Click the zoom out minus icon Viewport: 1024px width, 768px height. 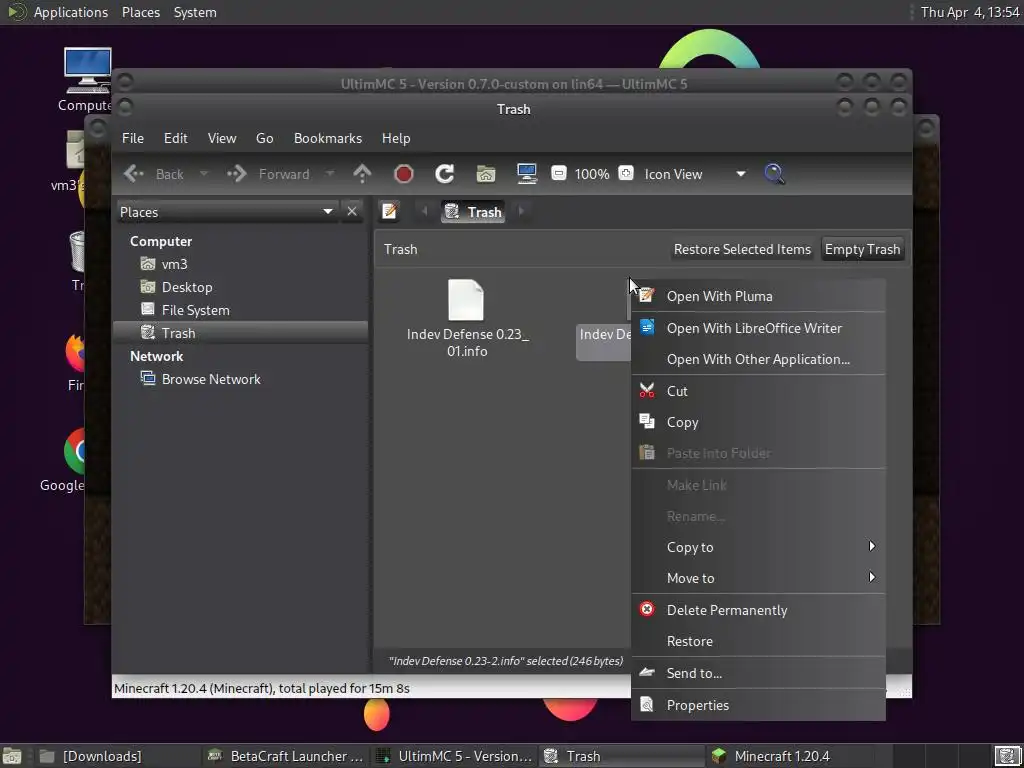click(x=558, y=173)
